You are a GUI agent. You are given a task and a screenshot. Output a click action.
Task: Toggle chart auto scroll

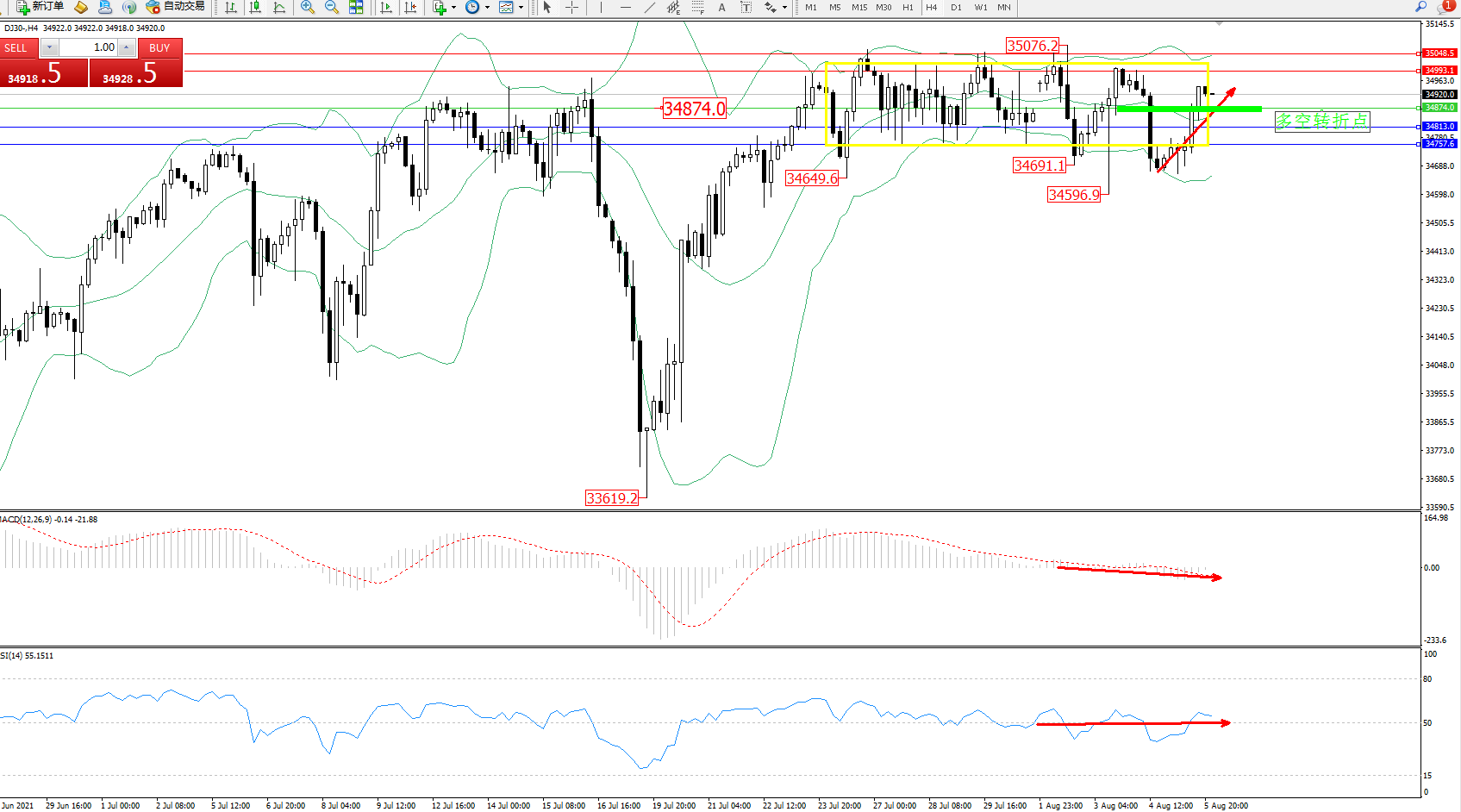point(386,7)
